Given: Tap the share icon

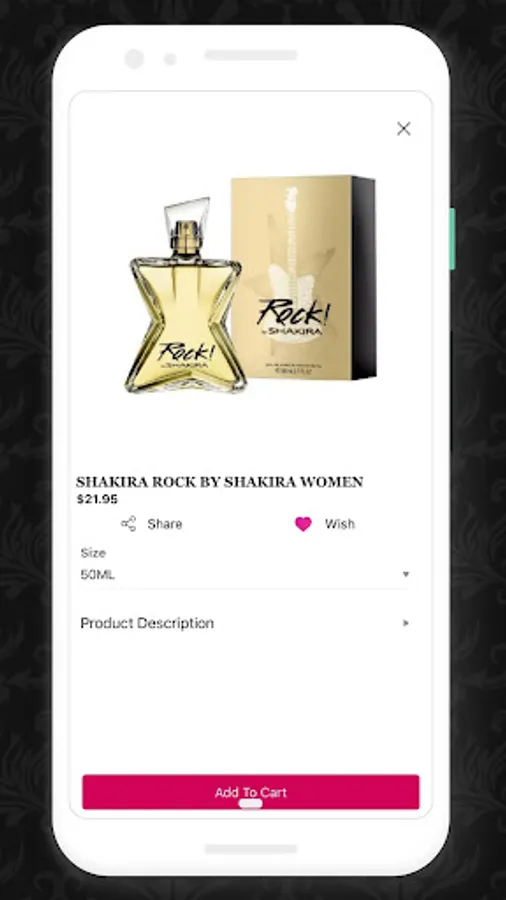Looking at the screenshot, I should click(129, 523).
